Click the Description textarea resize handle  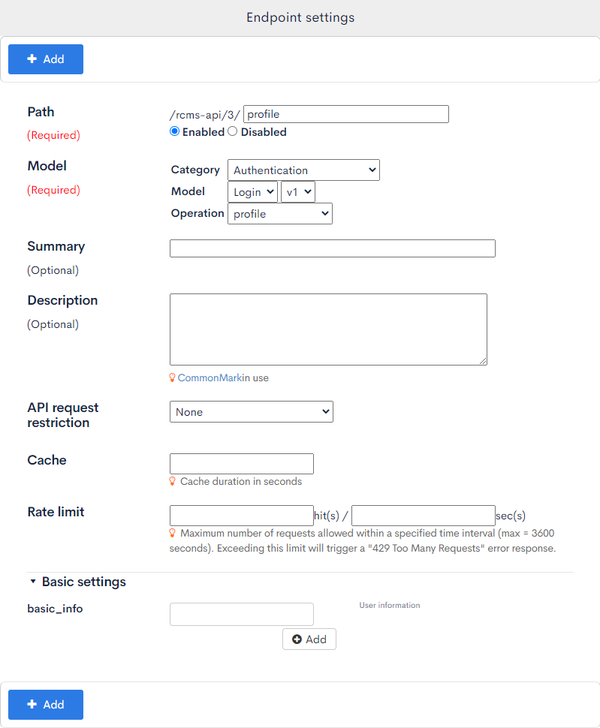tap(483, 362)
